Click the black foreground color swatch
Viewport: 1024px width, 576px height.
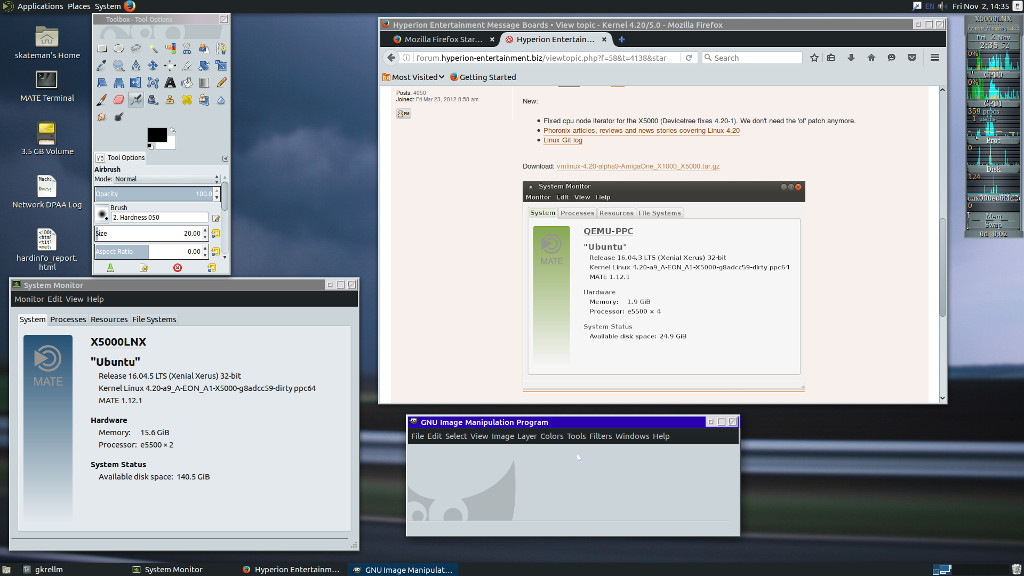point(157,135)
